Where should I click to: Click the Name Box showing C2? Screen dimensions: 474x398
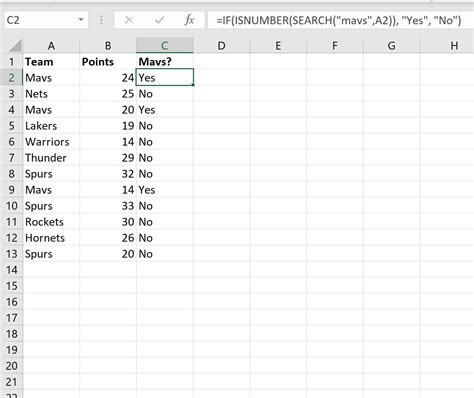pyautogui.click(x=41, y=20)
